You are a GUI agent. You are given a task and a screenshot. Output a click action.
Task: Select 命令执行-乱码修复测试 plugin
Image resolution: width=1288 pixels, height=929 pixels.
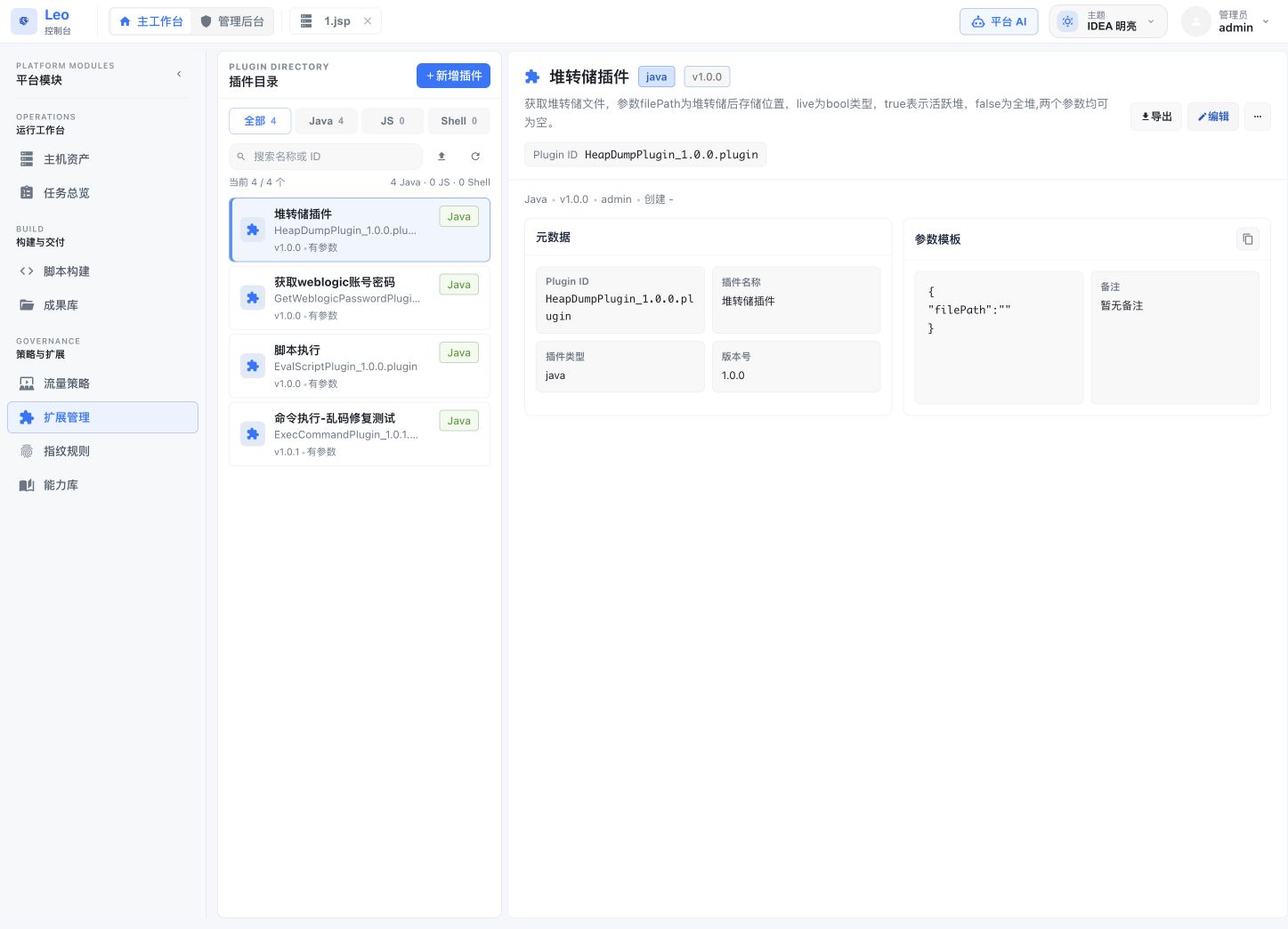360,434
